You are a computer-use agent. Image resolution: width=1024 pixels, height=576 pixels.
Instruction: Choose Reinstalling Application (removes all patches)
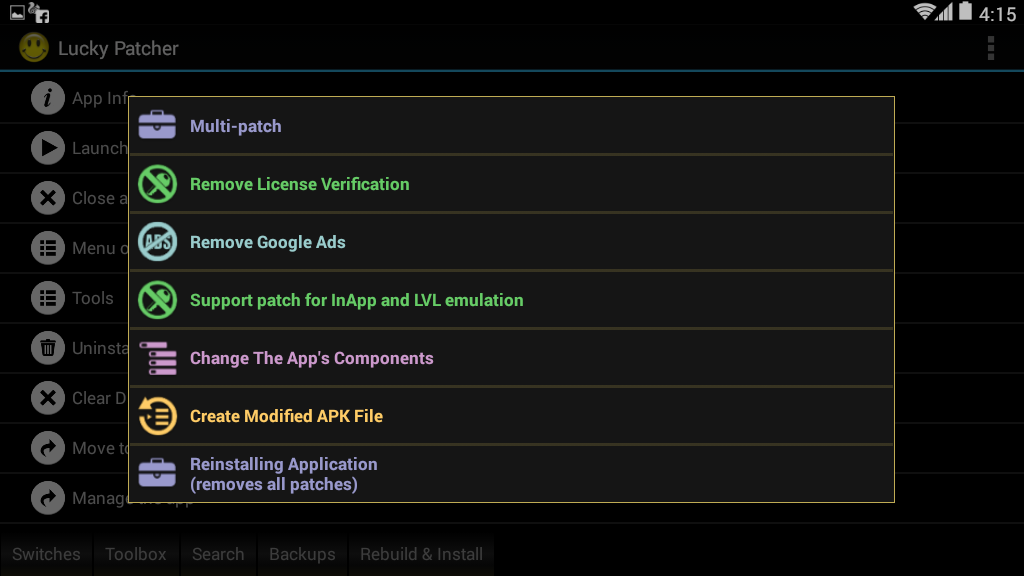coord(511,473)
